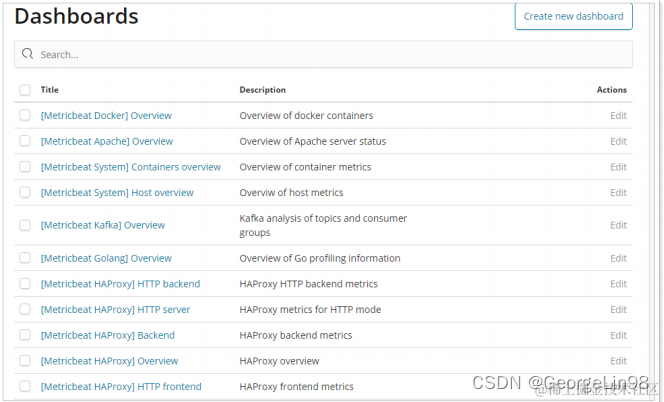
Task: Open [Metricbeat System] Host overview link
Action: pyautogui.click(x=117, y=193)
